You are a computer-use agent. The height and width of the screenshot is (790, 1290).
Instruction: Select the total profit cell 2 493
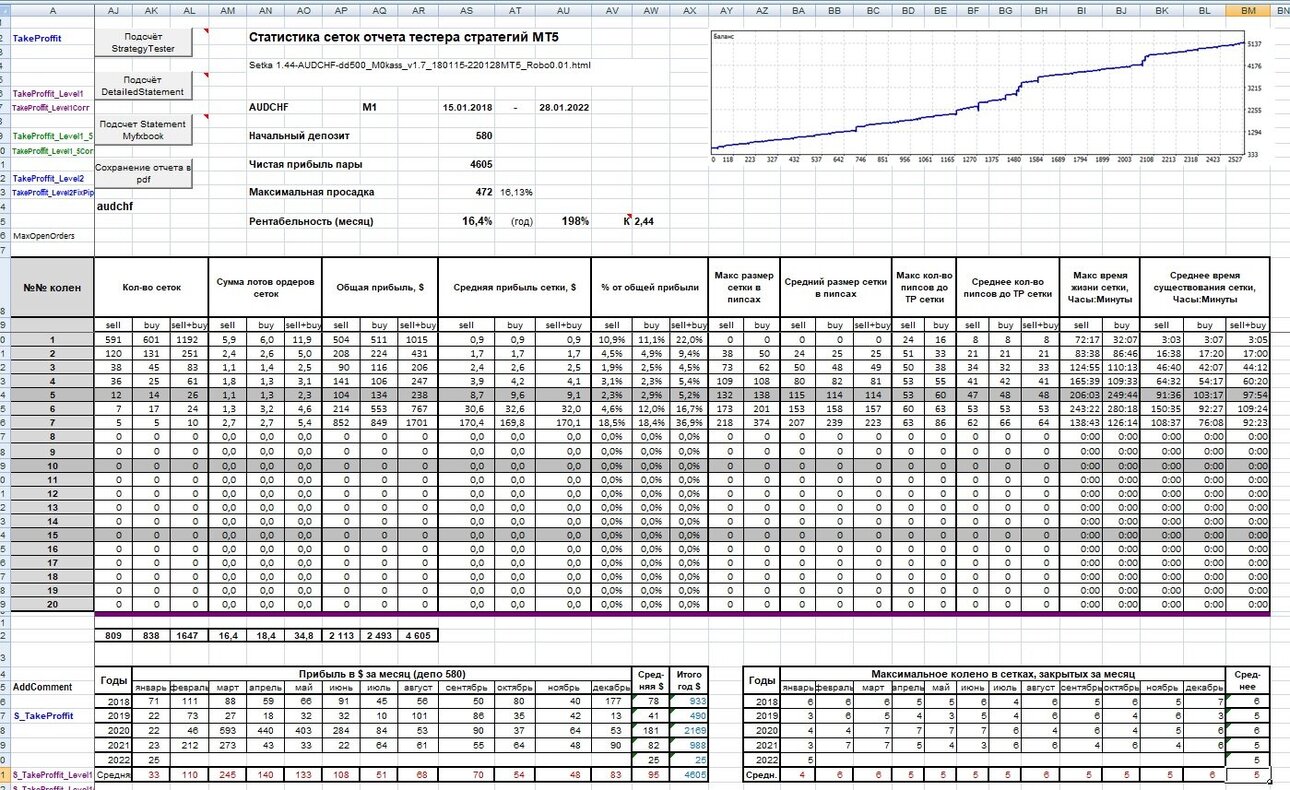point(380,635)
